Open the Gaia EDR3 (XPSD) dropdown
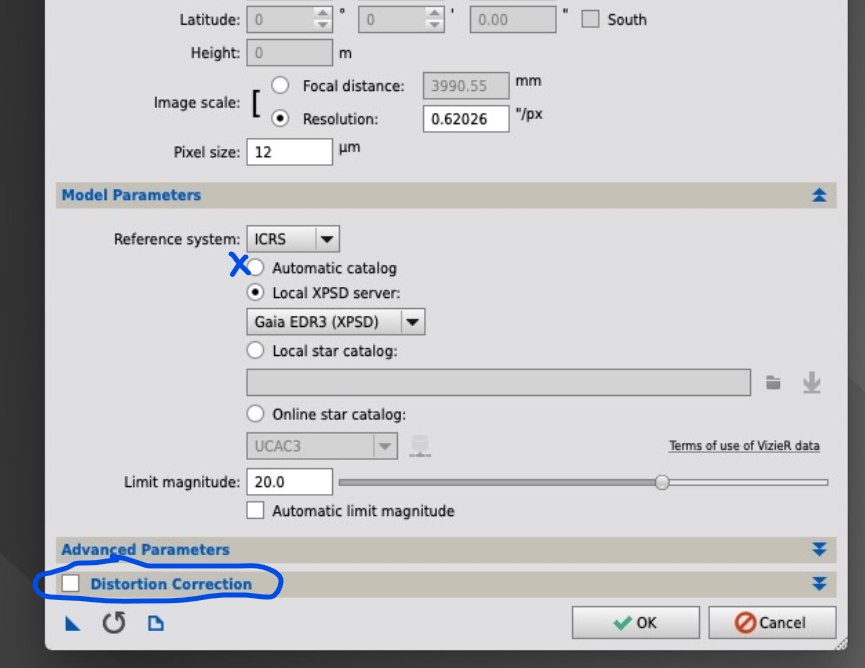Viewport: 865px width, 668px height. 335,322
